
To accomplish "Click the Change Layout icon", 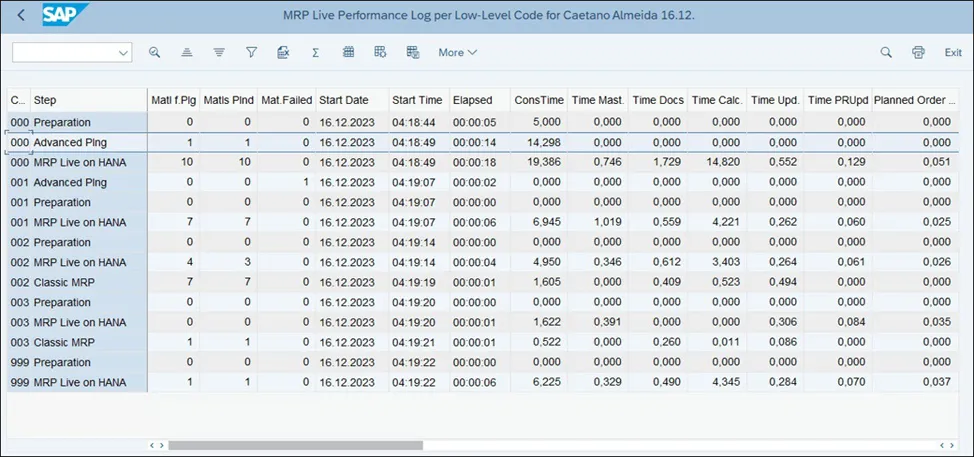I will point(381,52).
